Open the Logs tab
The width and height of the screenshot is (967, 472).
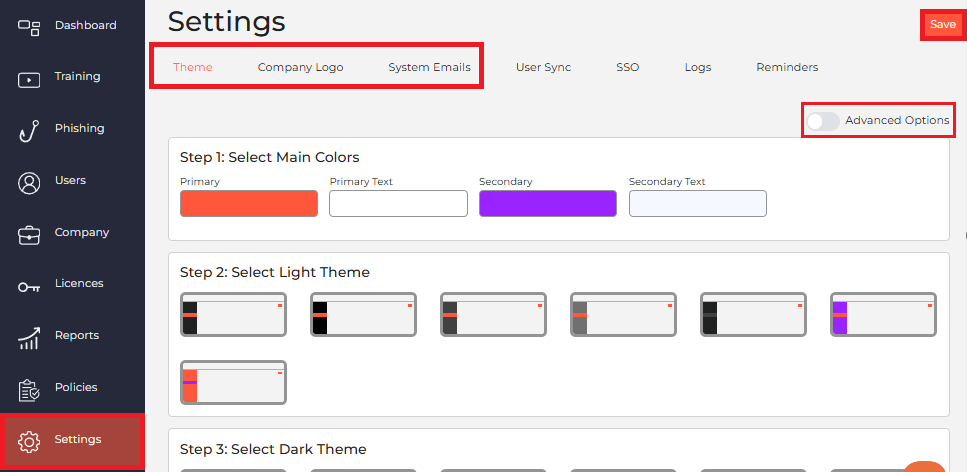[697, 67]
